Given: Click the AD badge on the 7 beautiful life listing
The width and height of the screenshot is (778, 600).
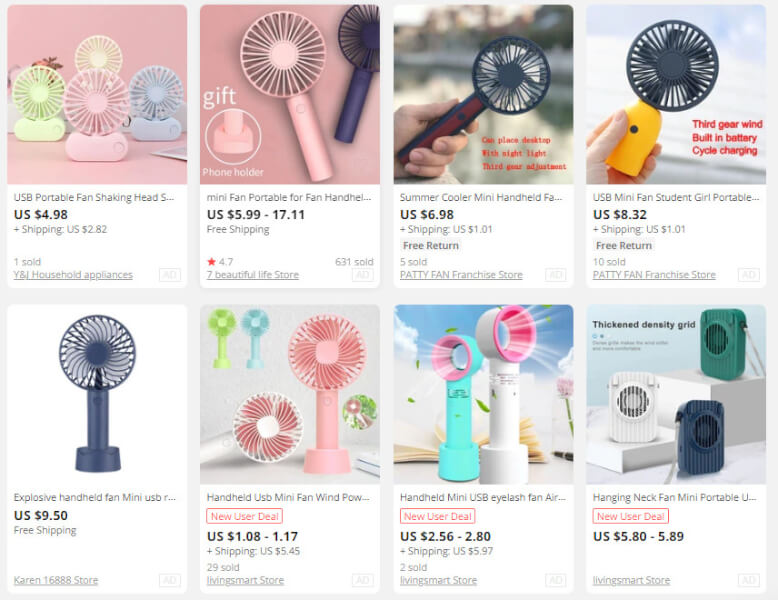Looking at the screenshot, I should coord(362,275).
